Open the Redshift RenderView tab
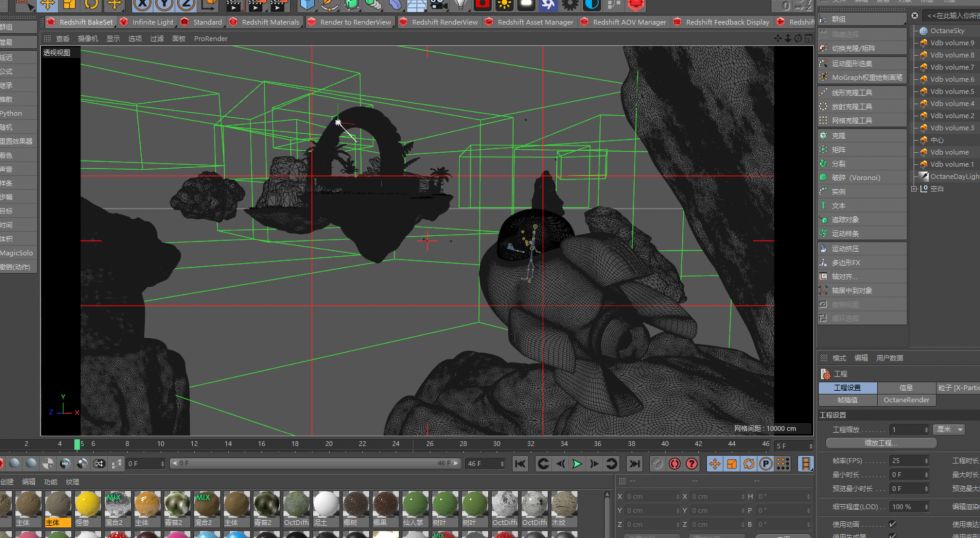This screenshot has height=538, width=980. tap(444, 21)
